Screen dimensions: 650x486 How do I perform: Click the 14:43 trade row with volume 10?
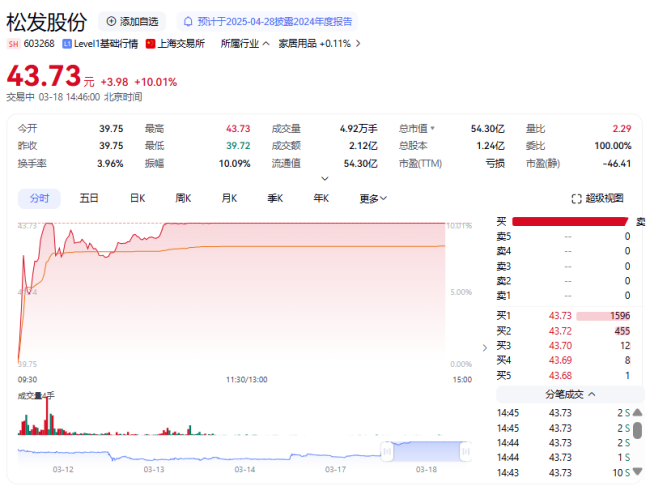tap(563, 472)
